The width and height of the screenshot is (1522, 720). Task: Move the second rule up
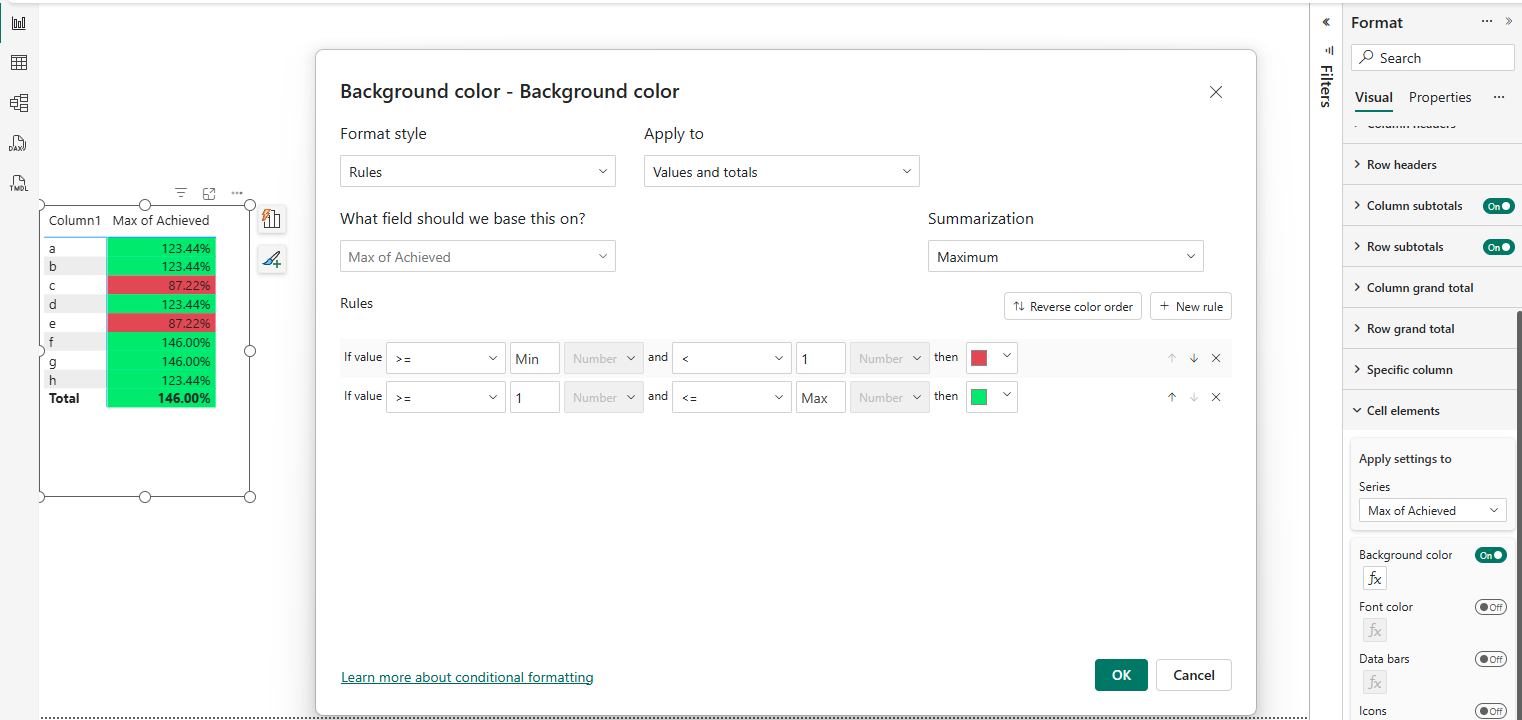[1172, 397]
